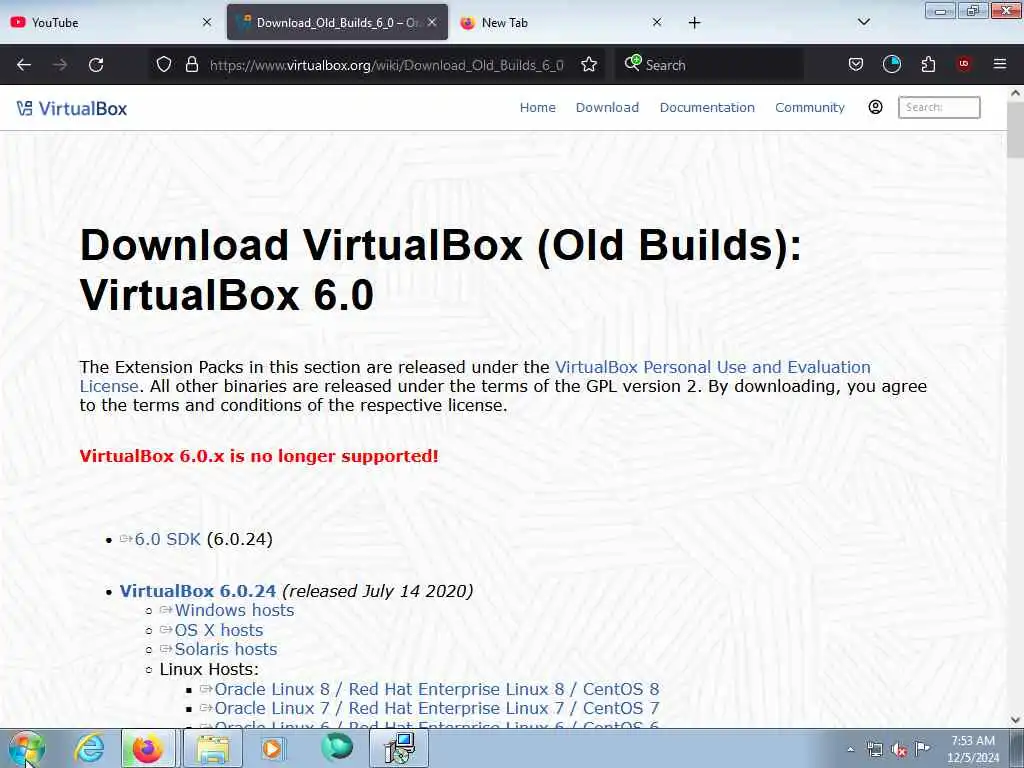Show hidden system tray icons arrow

pyautogui.click(x=850, y=749)
